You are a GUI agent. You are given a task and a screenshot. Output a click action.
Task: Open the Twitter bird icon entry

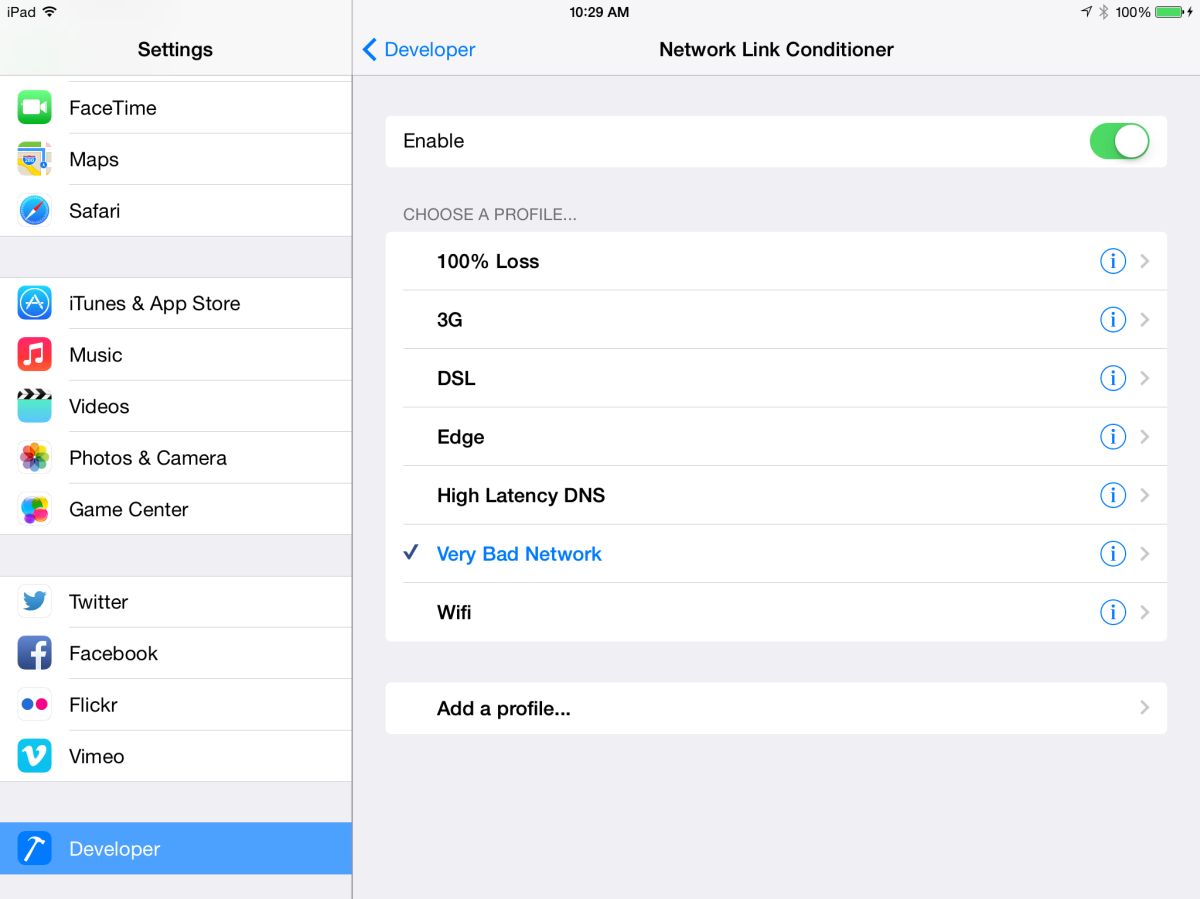34,602
